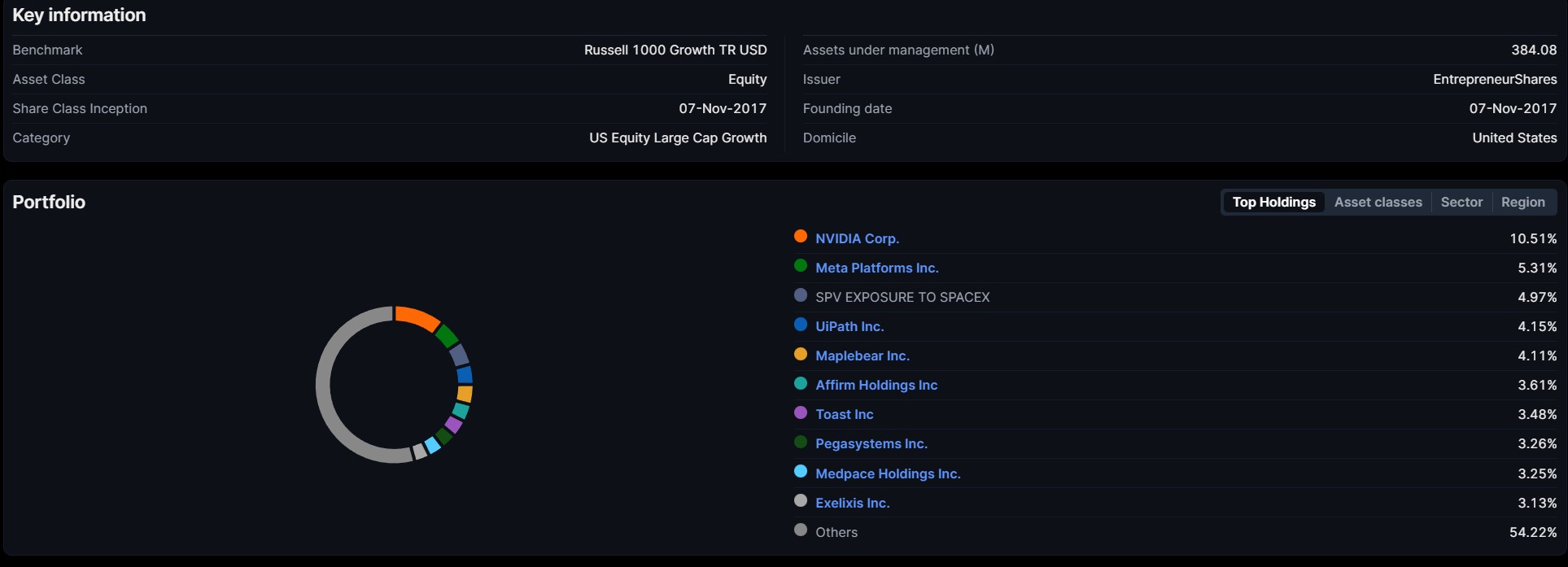This screenshot has height=567, width=1568.
Task: Click the green Meta Platforms legend dot
Action: click(x=801, y=265)
